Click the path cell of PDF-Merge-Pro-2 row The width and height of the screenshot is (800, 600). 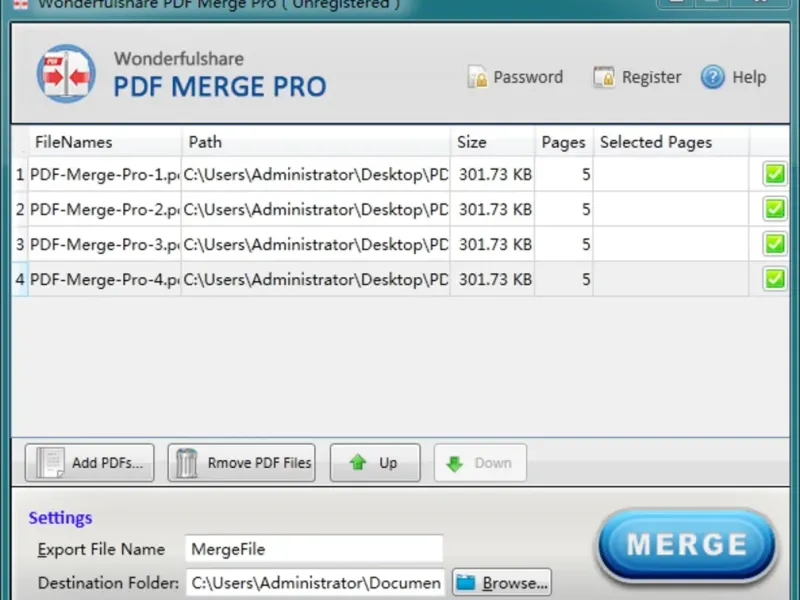pyautogui.click(x=316, y=209)
